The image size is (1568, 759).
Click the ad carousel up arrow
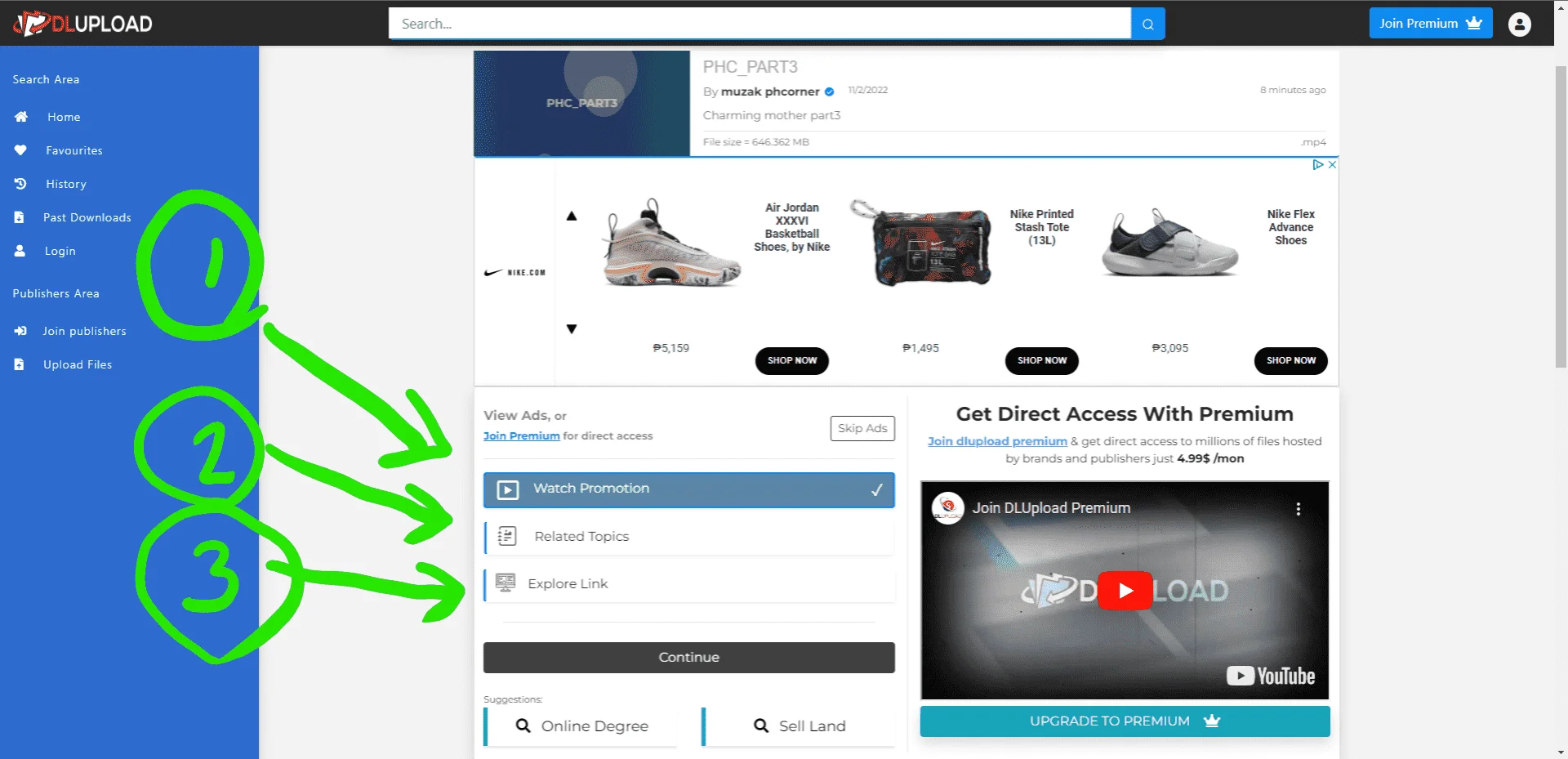[x=572, y=216]
